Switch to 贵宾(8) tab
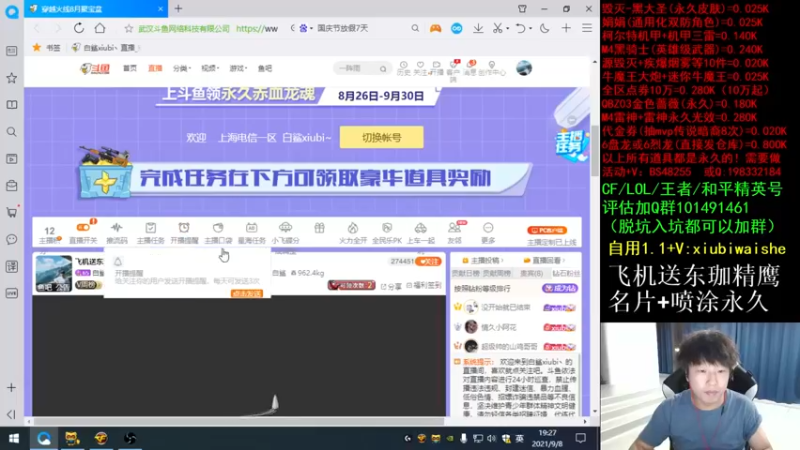The height and width of the screenshot is (450, 800). pos(531,273)
